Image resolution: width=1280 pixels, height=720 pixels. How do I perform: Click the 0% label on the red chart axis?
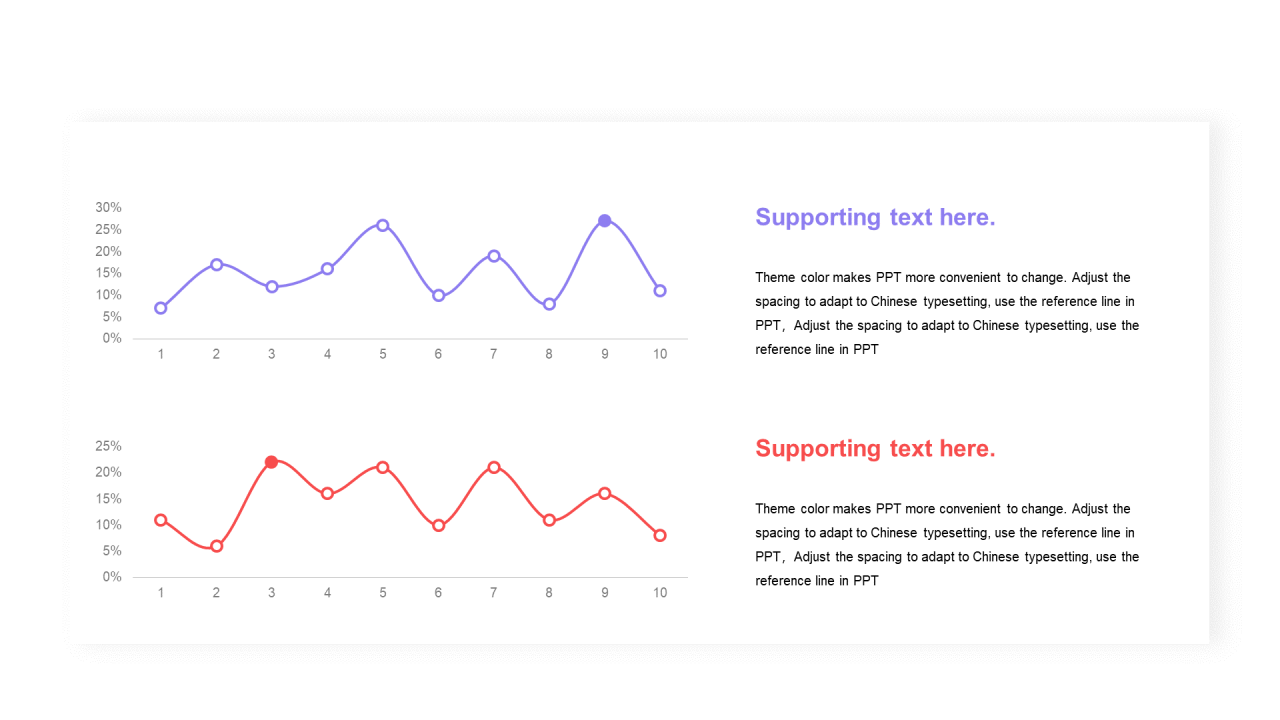[x=111, y=577]
